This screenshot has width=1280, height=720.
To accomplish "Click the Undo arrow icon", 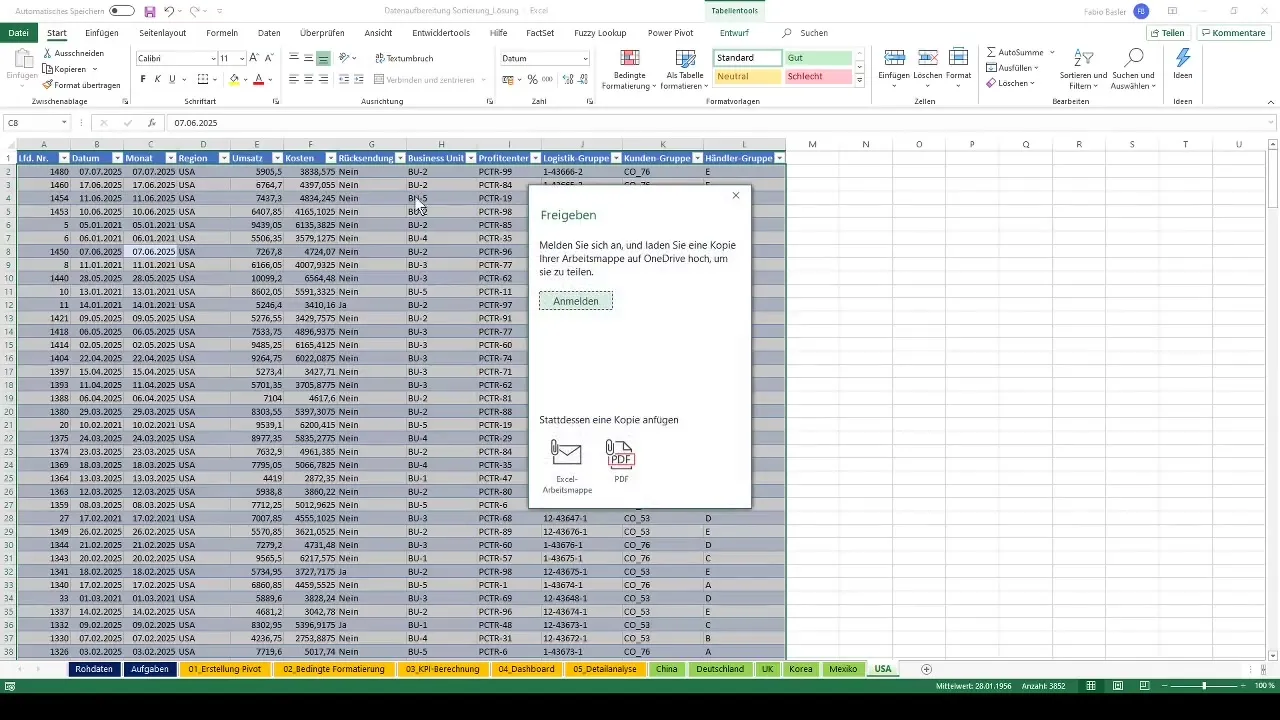I will [171, 11].
